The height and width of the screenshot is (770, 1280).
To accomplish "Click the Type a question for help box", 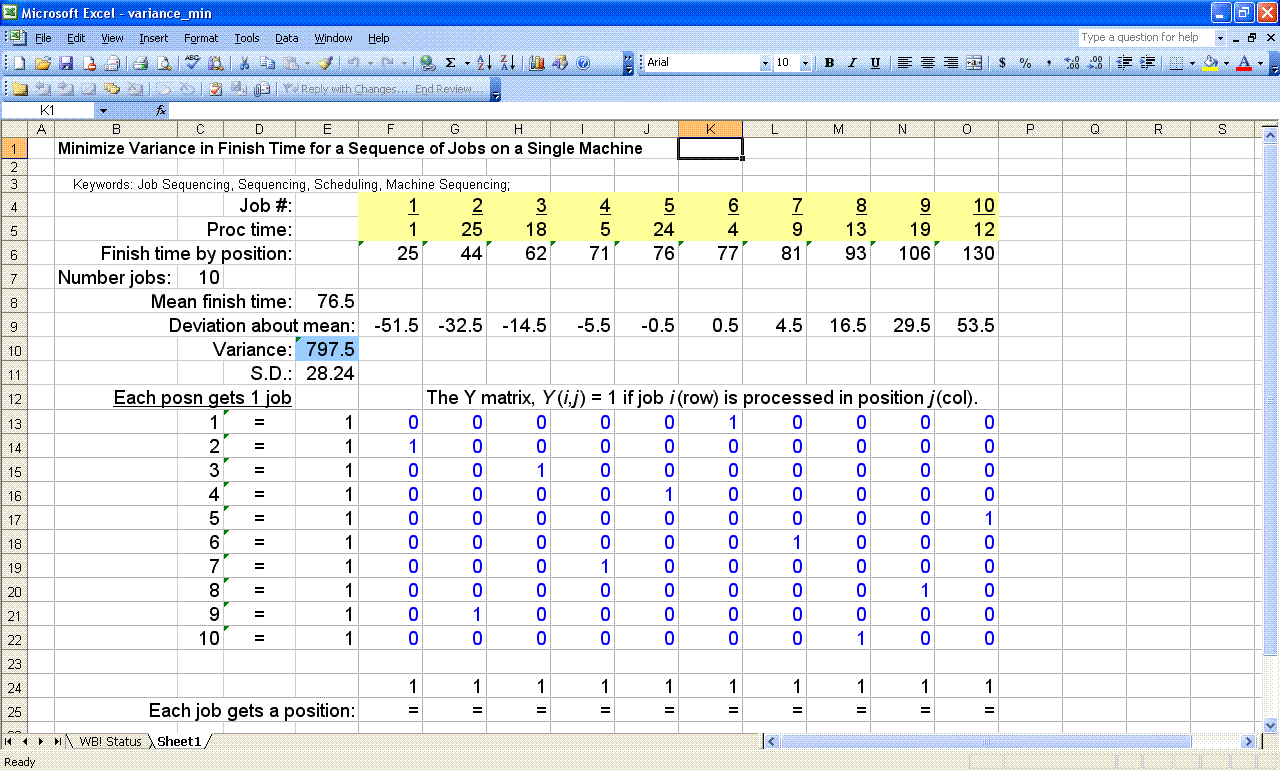I will (x=1145, y=38).
